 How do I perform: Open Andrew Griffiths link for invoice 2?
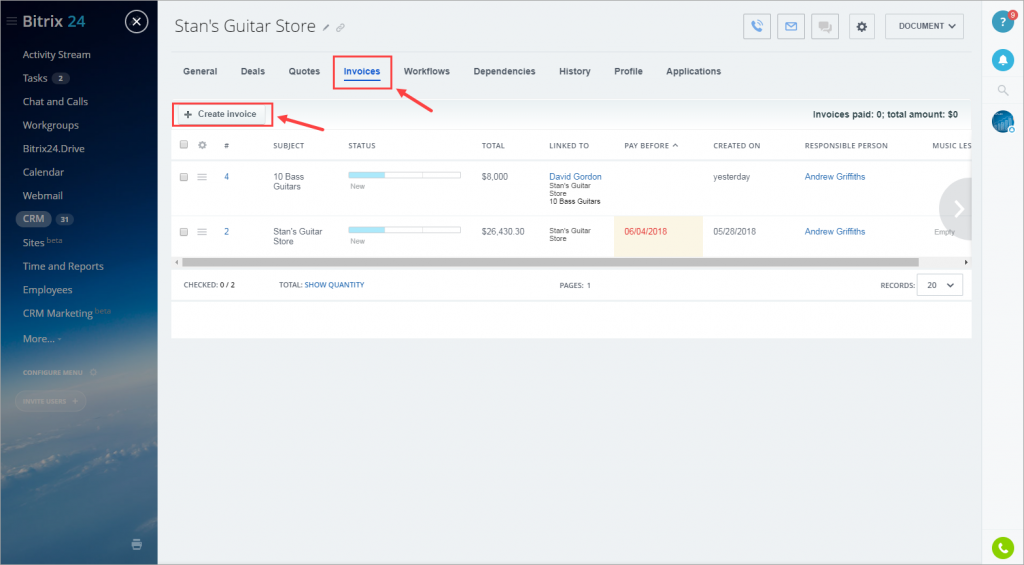pos(835,231)
